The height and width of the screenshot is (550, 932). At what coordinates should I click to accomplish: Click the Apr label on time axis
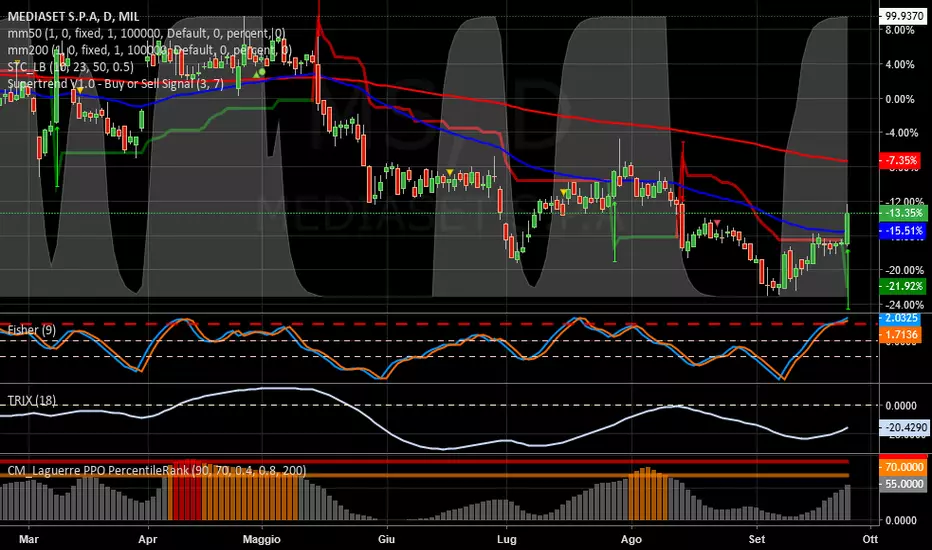tap(147, 539)
